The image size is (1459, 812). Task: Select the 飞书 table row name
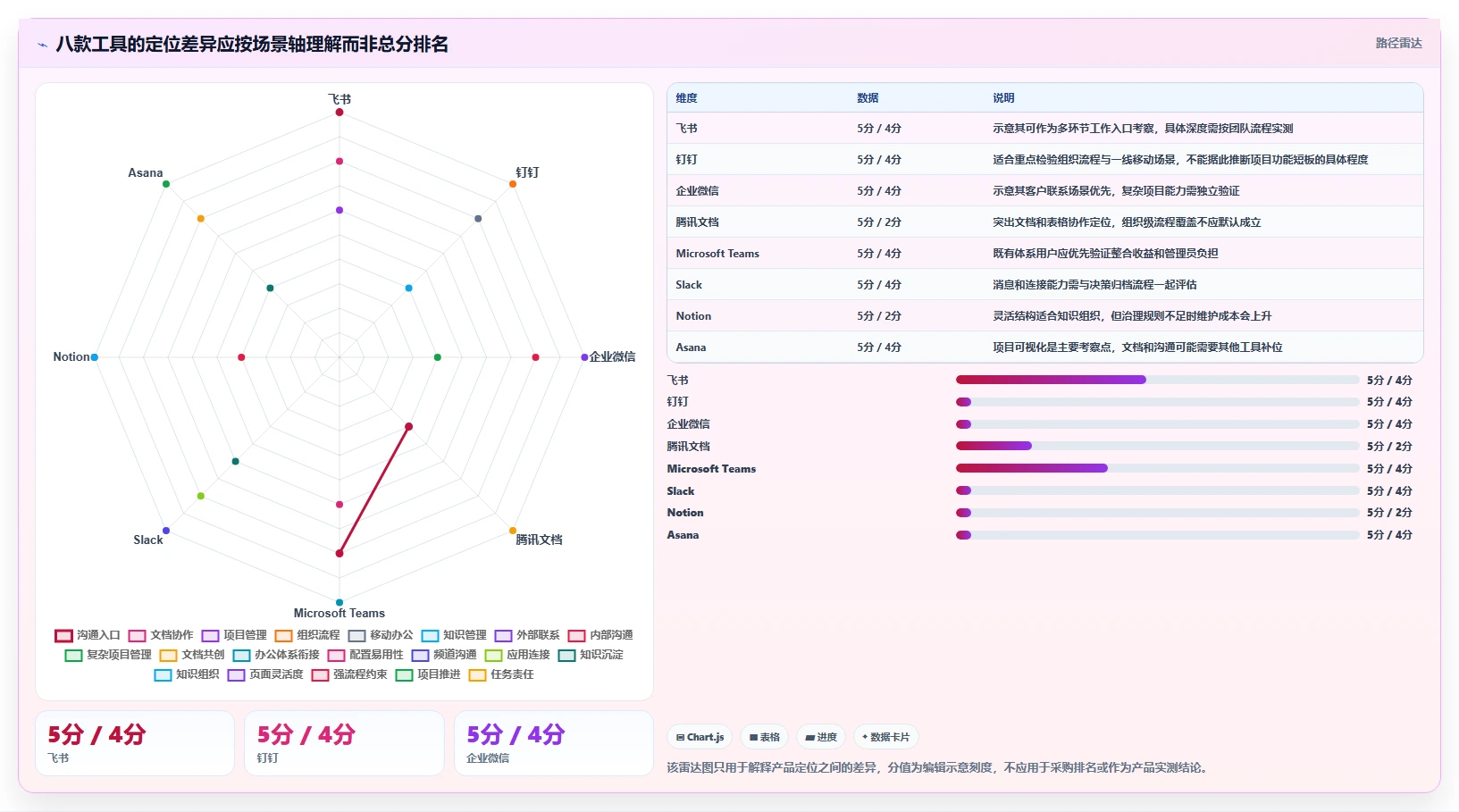coord(686,129)
